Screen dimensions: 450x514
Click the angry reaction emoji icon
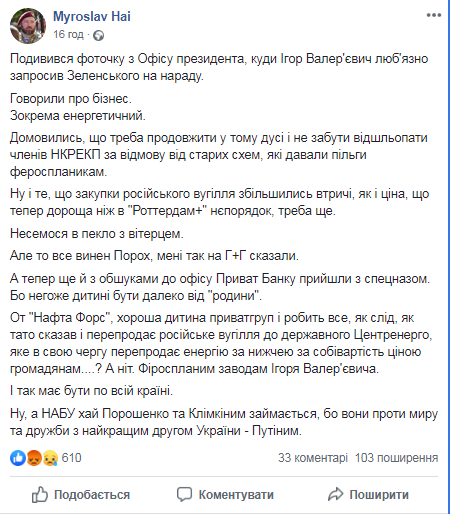(x=34, y=458)
